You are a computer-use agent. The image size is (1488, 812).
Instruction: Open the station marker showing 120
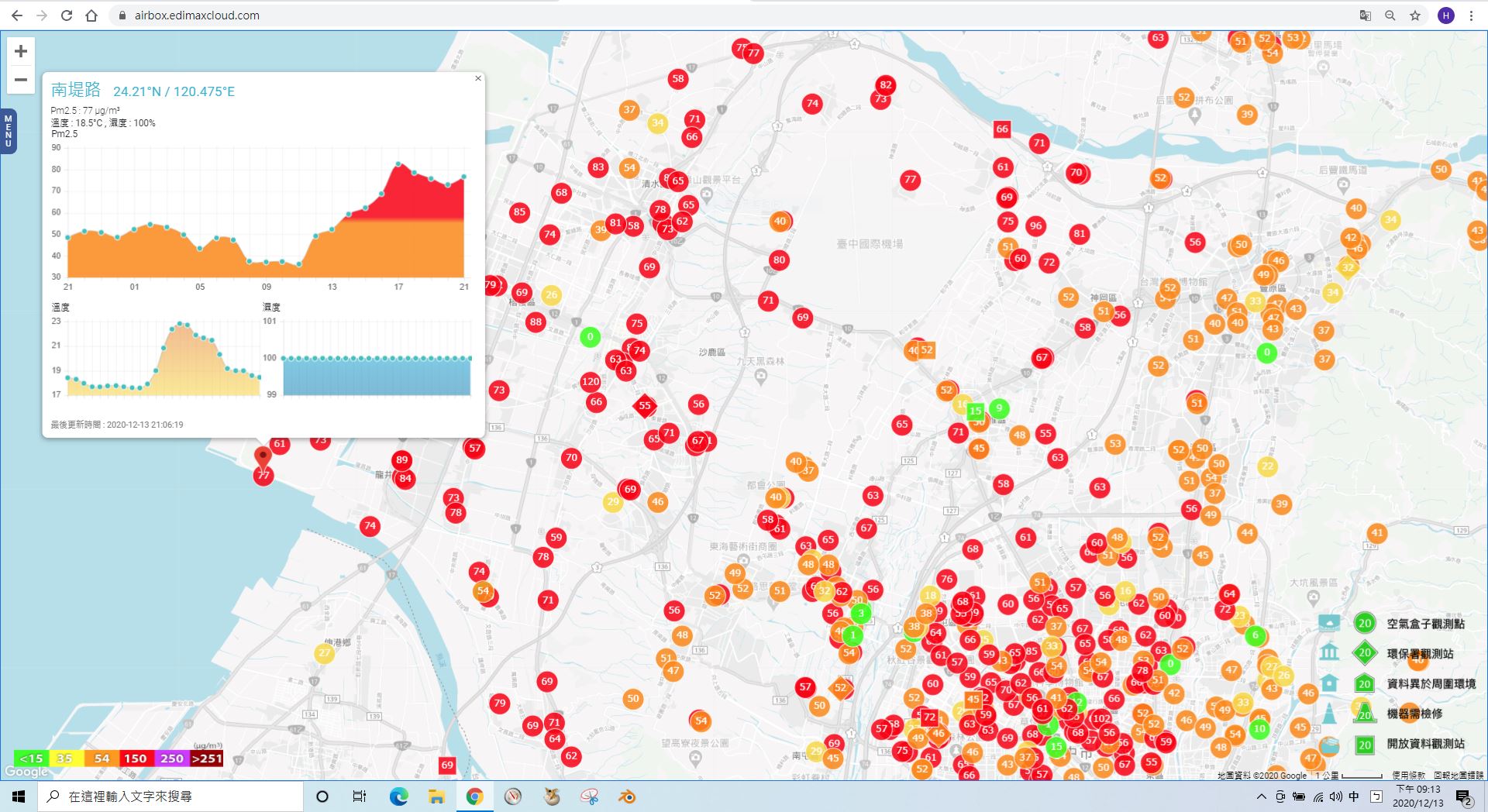coord(591,381)
